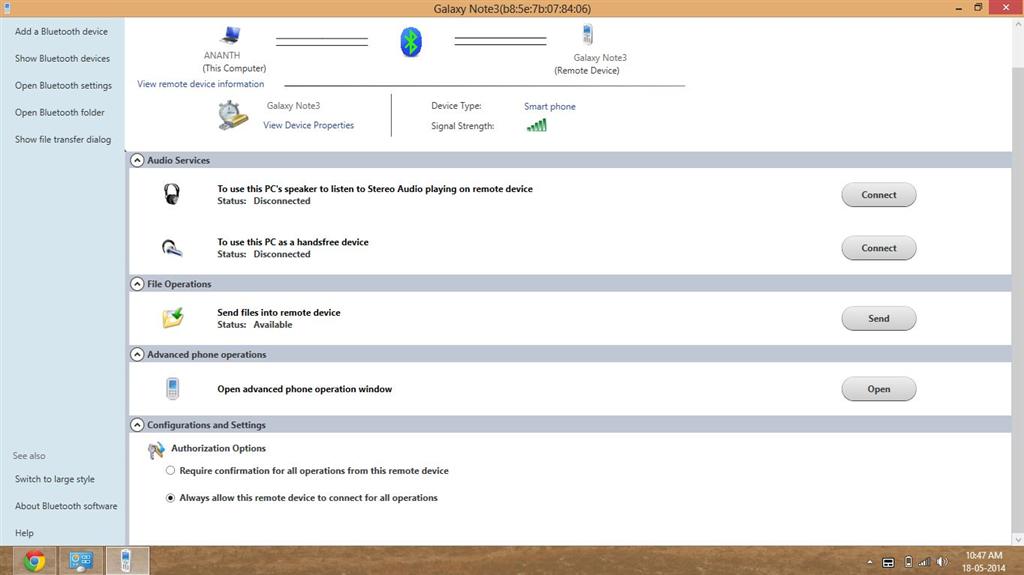This screenshot has width=1024, height=575.
Task: Click Show Bluetooth devices
Action: click(62, 58)
